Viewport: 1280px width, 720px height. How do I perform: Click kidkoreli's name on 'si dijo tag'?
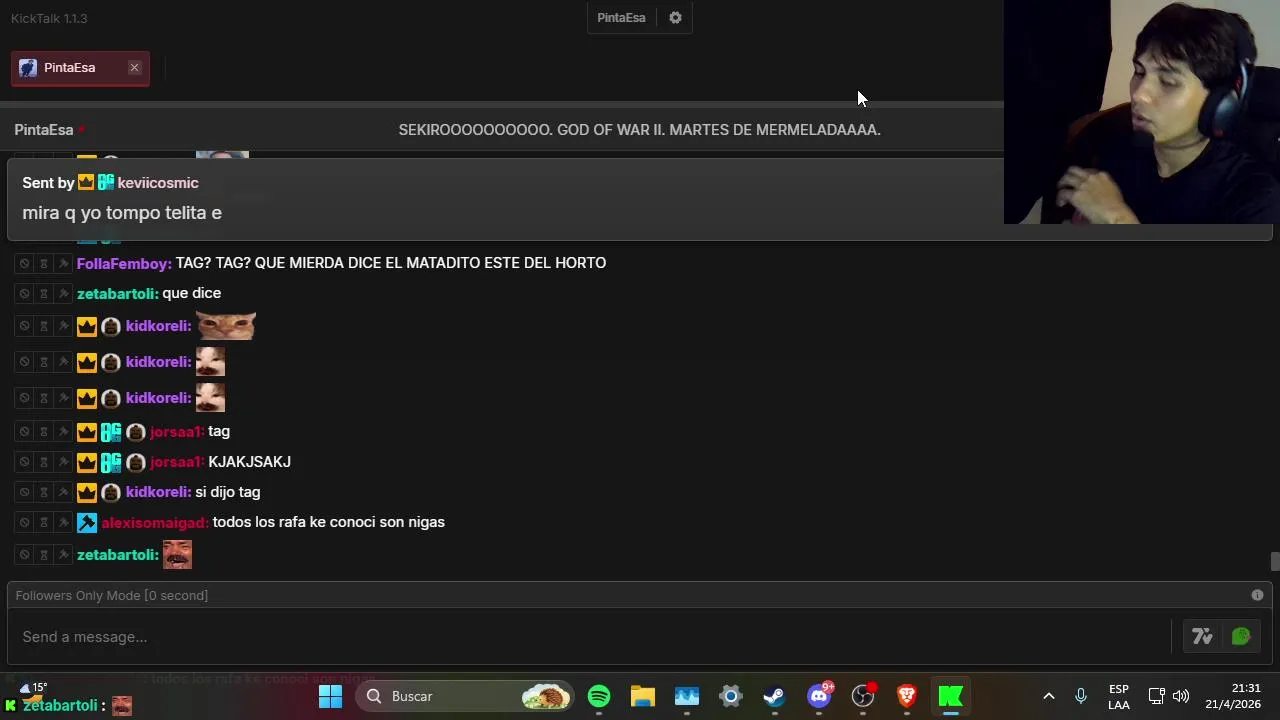click(158, 492)
